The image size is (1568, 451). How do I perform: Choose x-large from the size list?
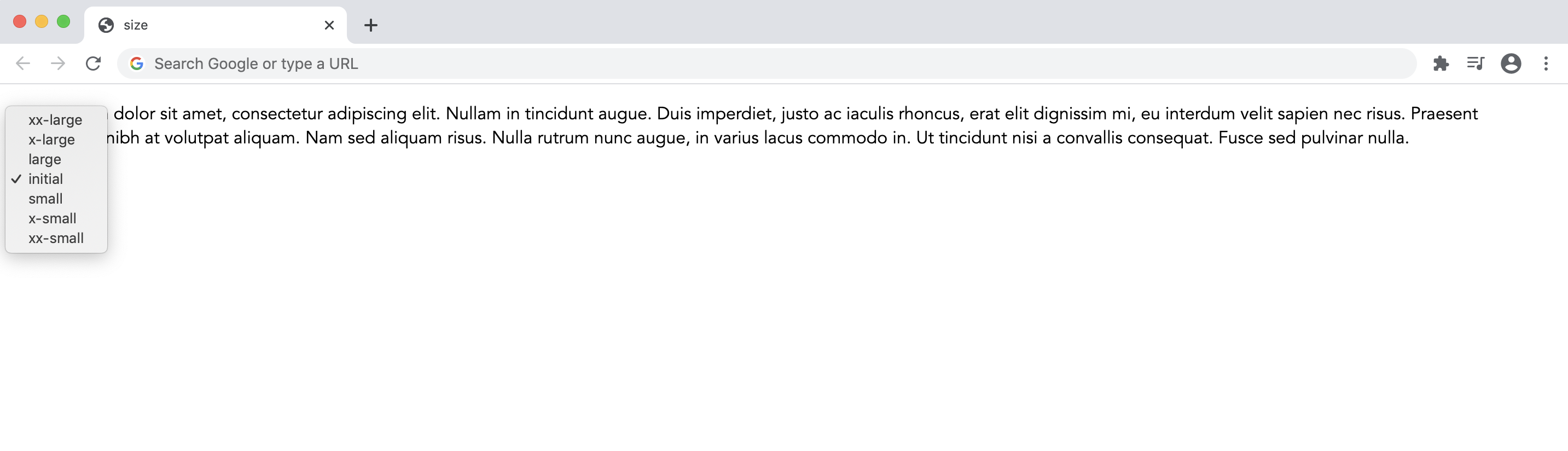tap(52, 140)
